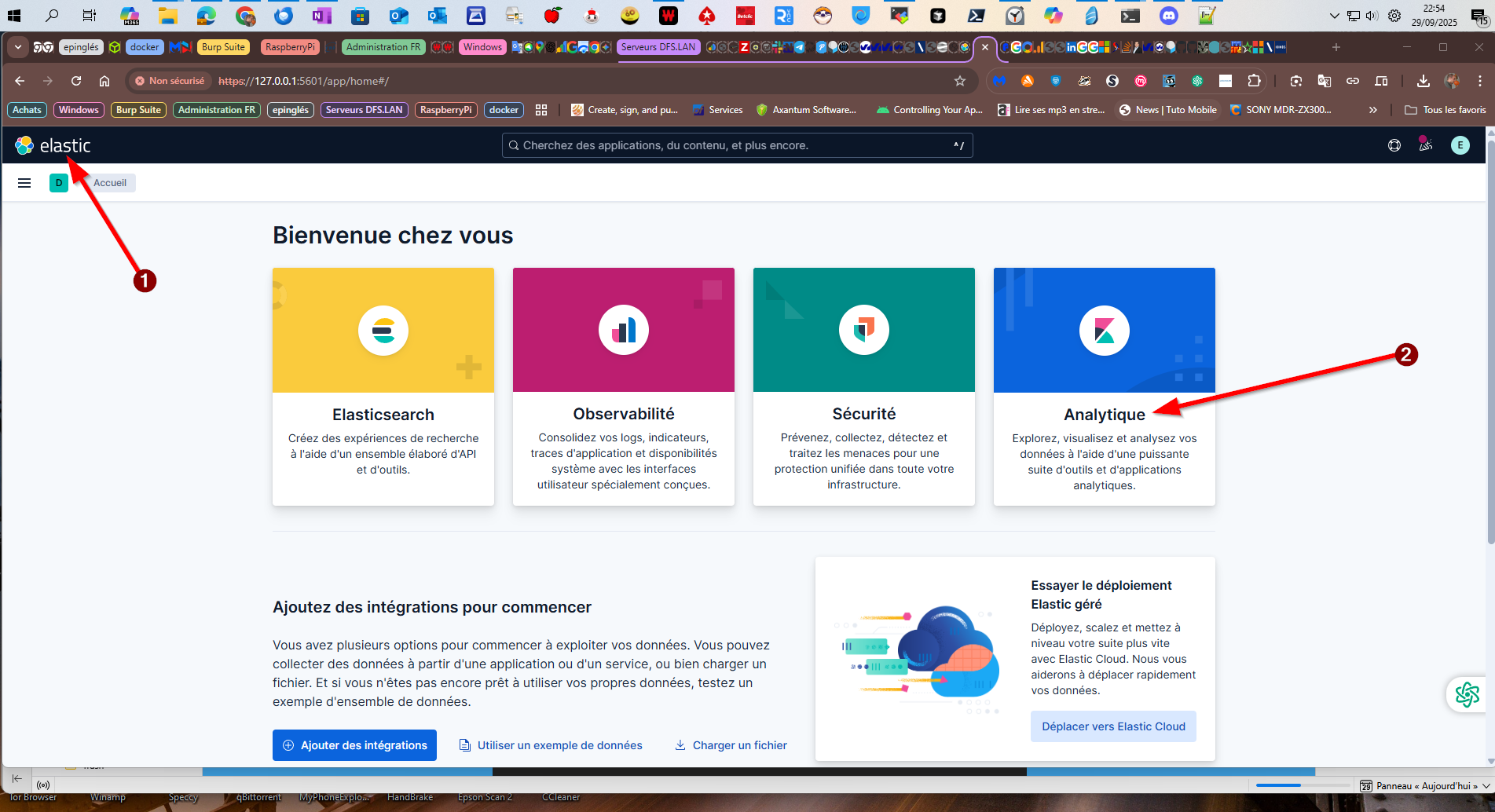1495x812 pixels.
Task: Open the help menu lifebuoy icon
Action: tap(1394, 145)
